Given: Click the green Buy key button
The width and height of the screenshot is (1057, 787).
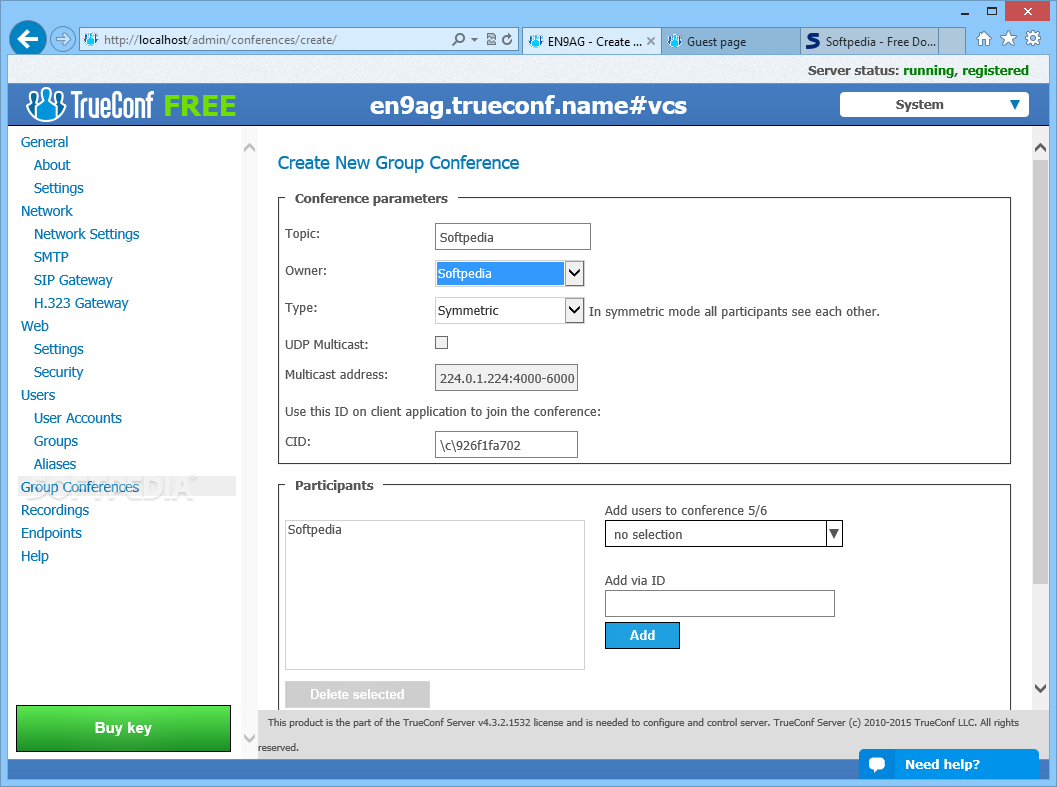Looking at the screenshot, I should pyautogui.click(x=123, y=728).
